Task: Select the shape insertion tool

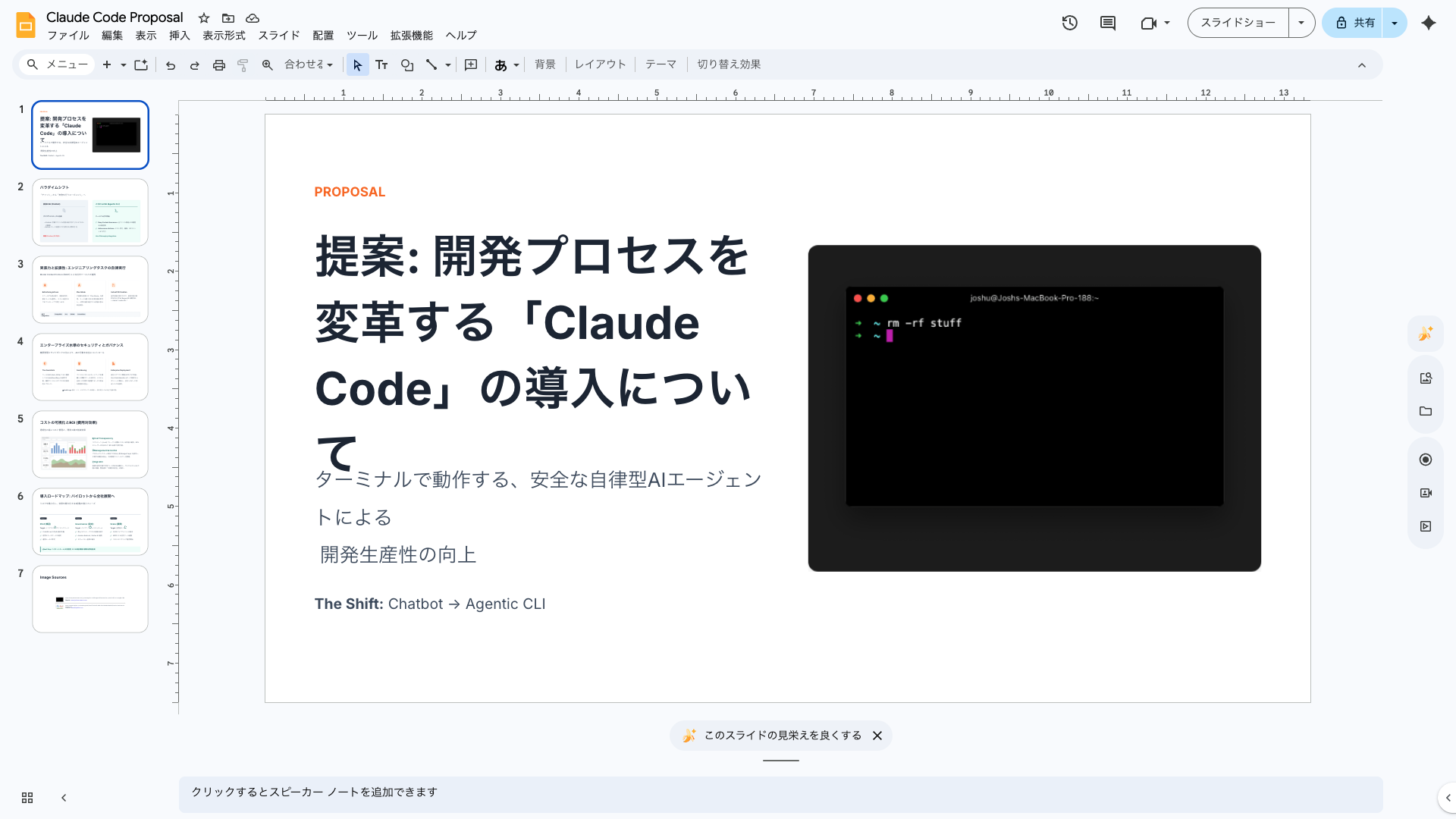Action: [408, 64]
